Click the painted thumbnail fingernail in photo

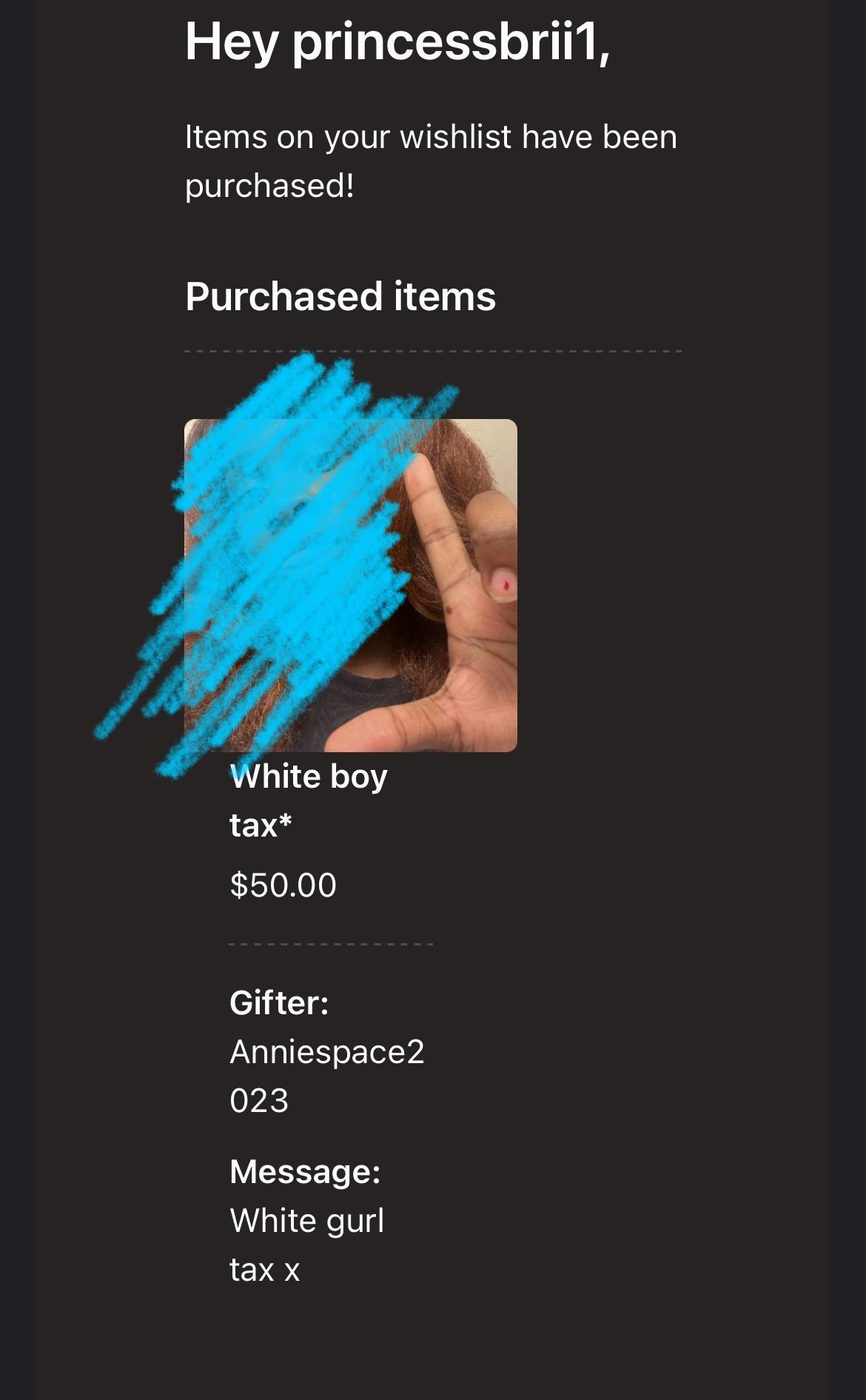coord(503,584)
